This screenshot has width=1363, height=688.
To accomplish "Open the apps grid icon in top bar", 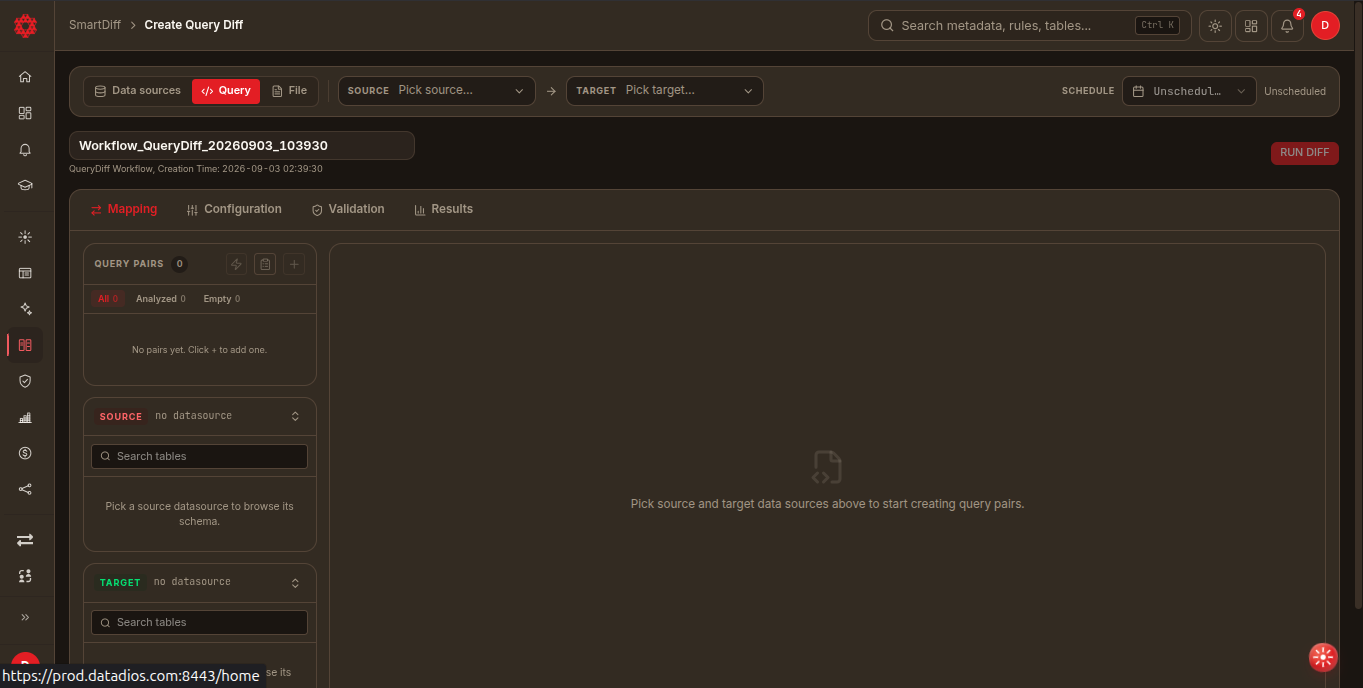I will click(x=1251, y=26).
